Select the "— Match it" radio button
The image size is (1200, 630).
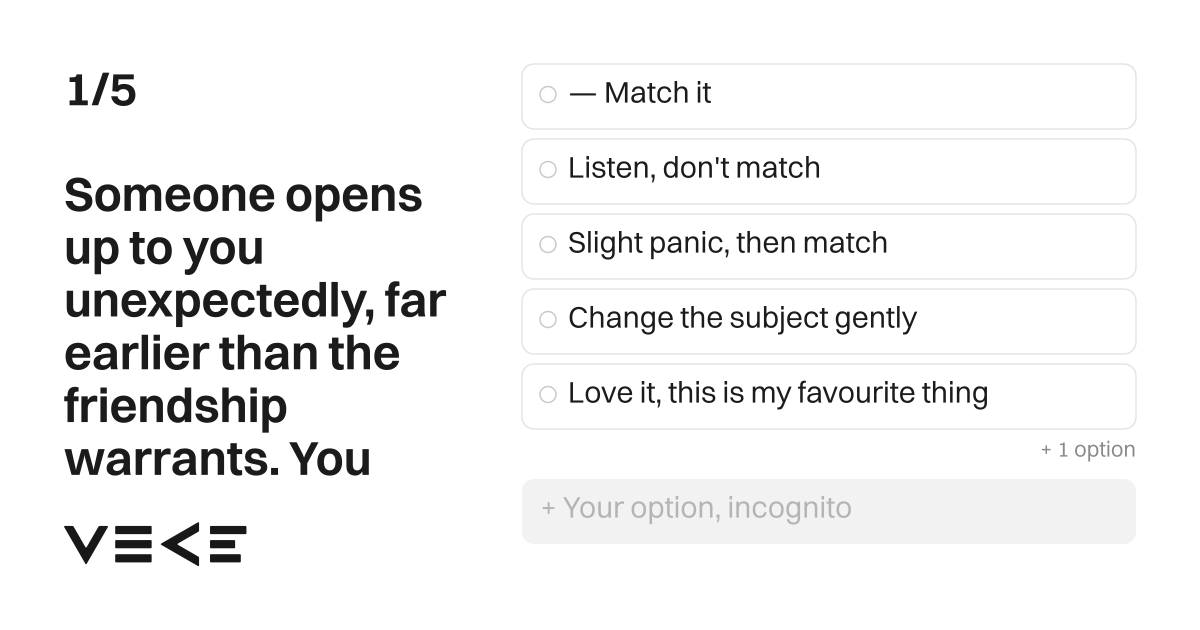(x=547, y=95)
